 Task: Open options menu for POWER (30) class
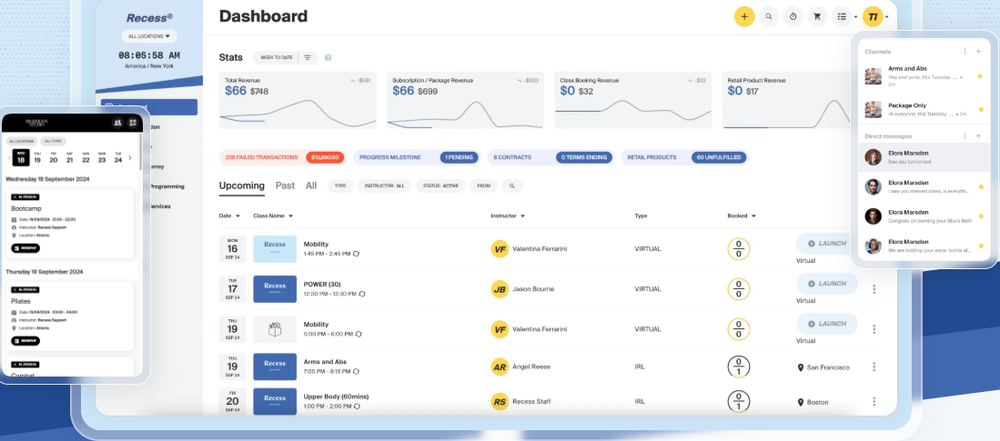[x=874, y=289]
